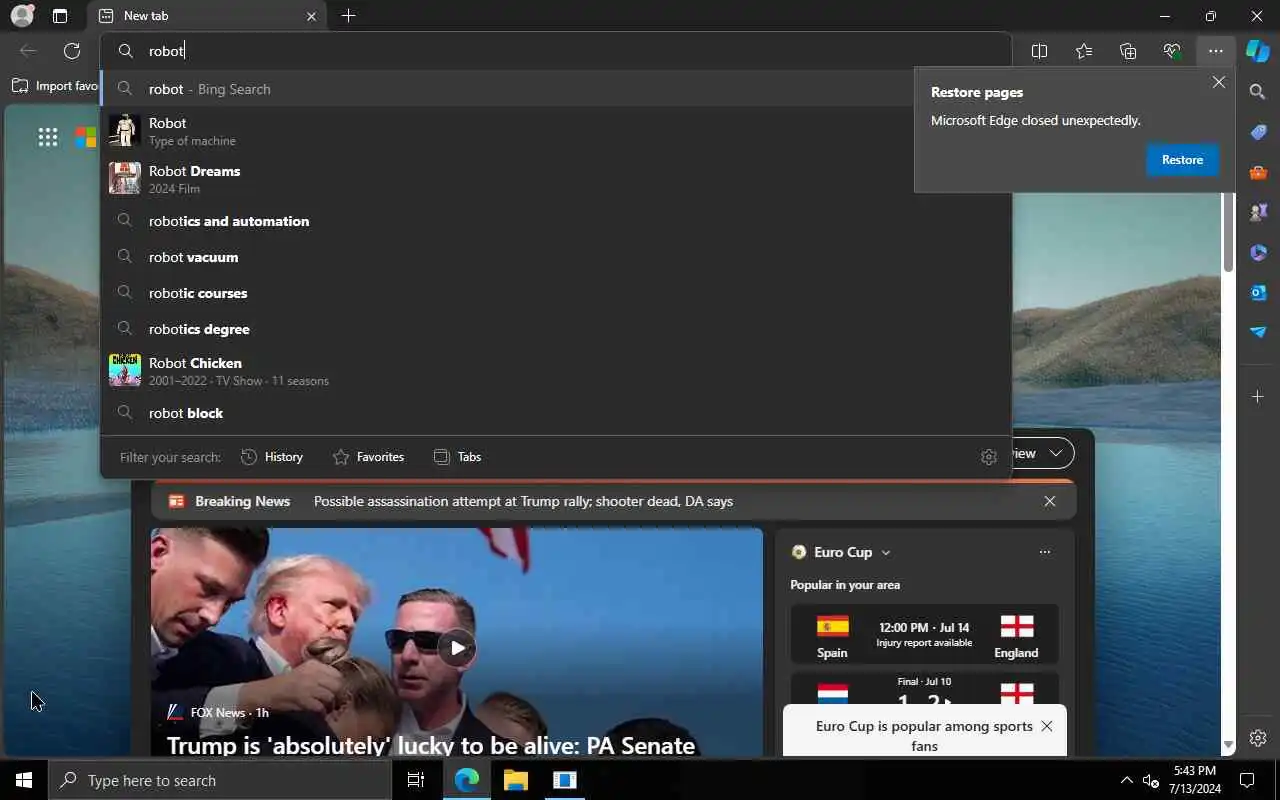The image size is (1280, 800).
Task: Open the Favorites star toolbar icon
Action: pos(1084,51)
